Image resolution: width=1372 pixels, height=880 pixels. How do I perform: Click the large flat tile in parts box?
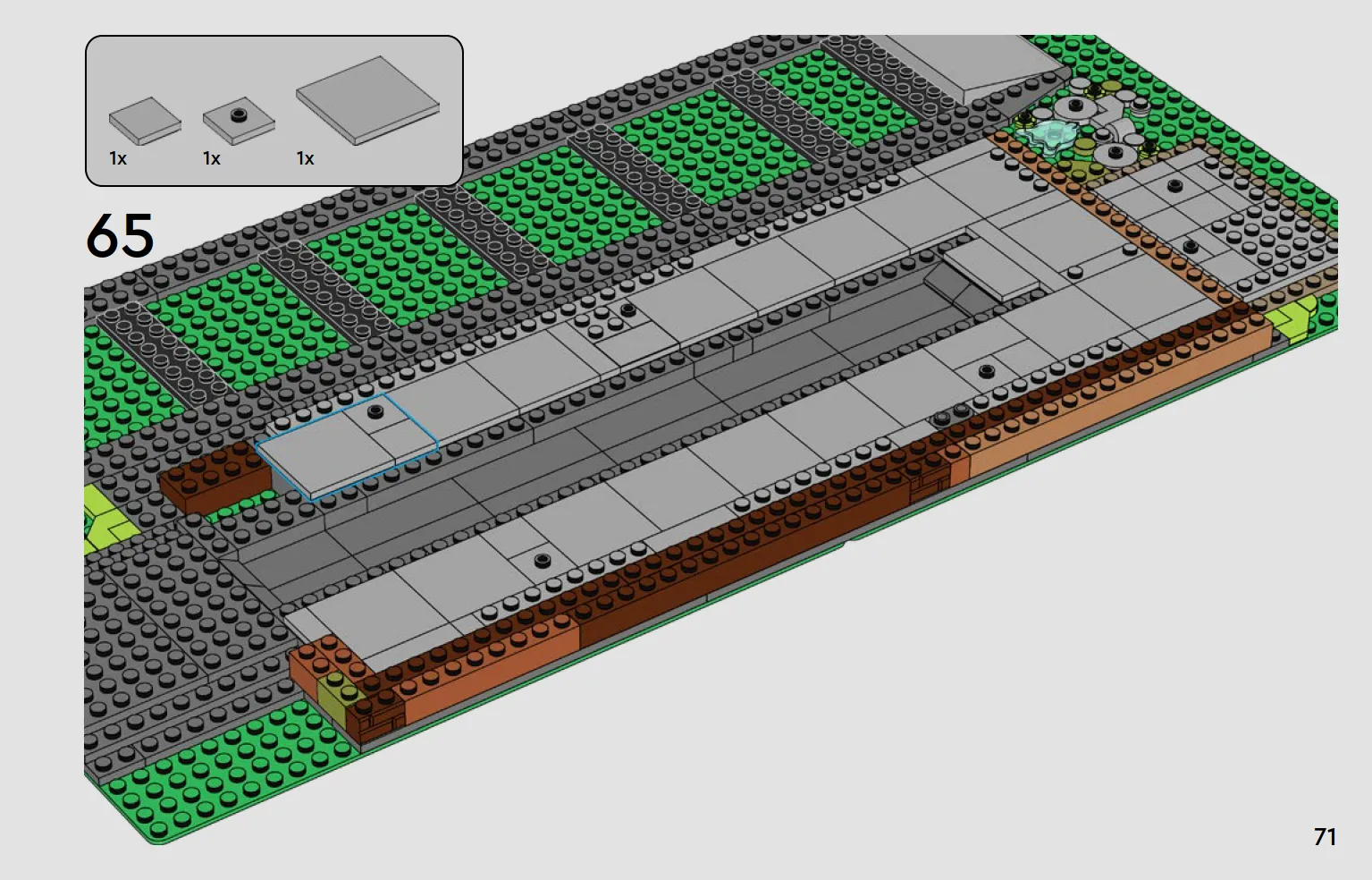click(367, 100)
